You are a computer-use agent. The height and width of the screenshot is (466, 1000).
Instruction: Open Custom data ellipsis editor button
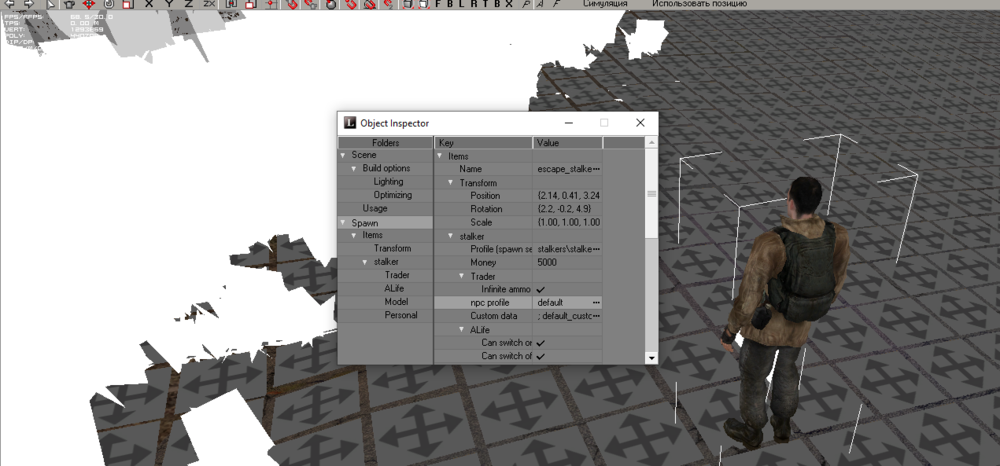tap(596, 316)
